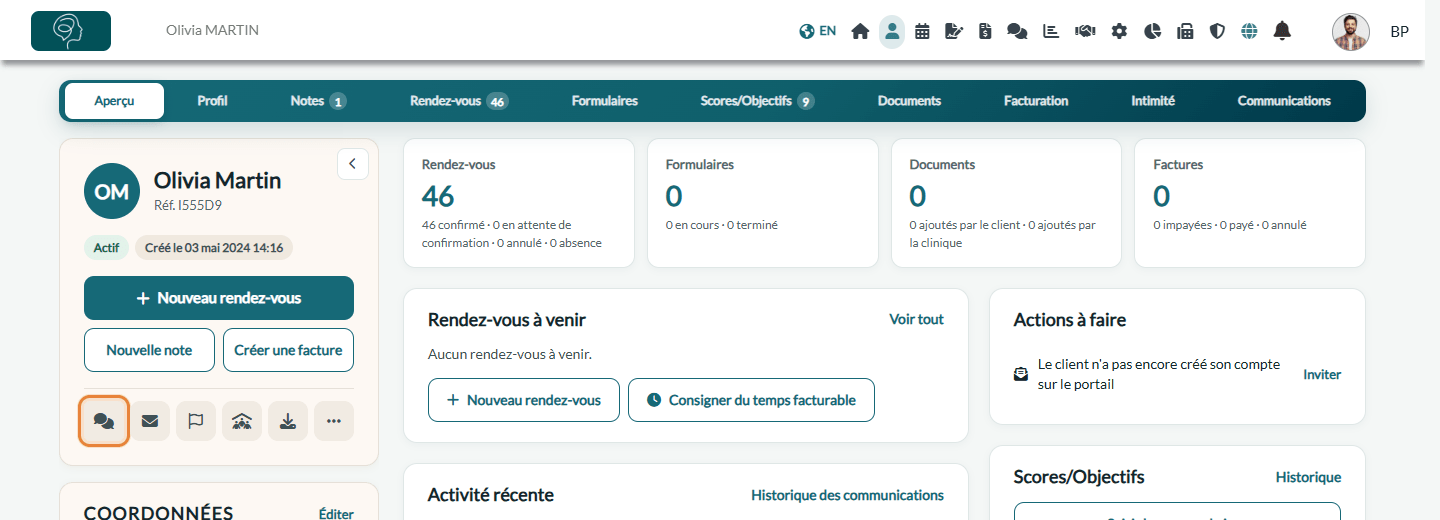
Task: Click the Olivia MARTIN name in the top bar
Action: click(x=212, y=31)
